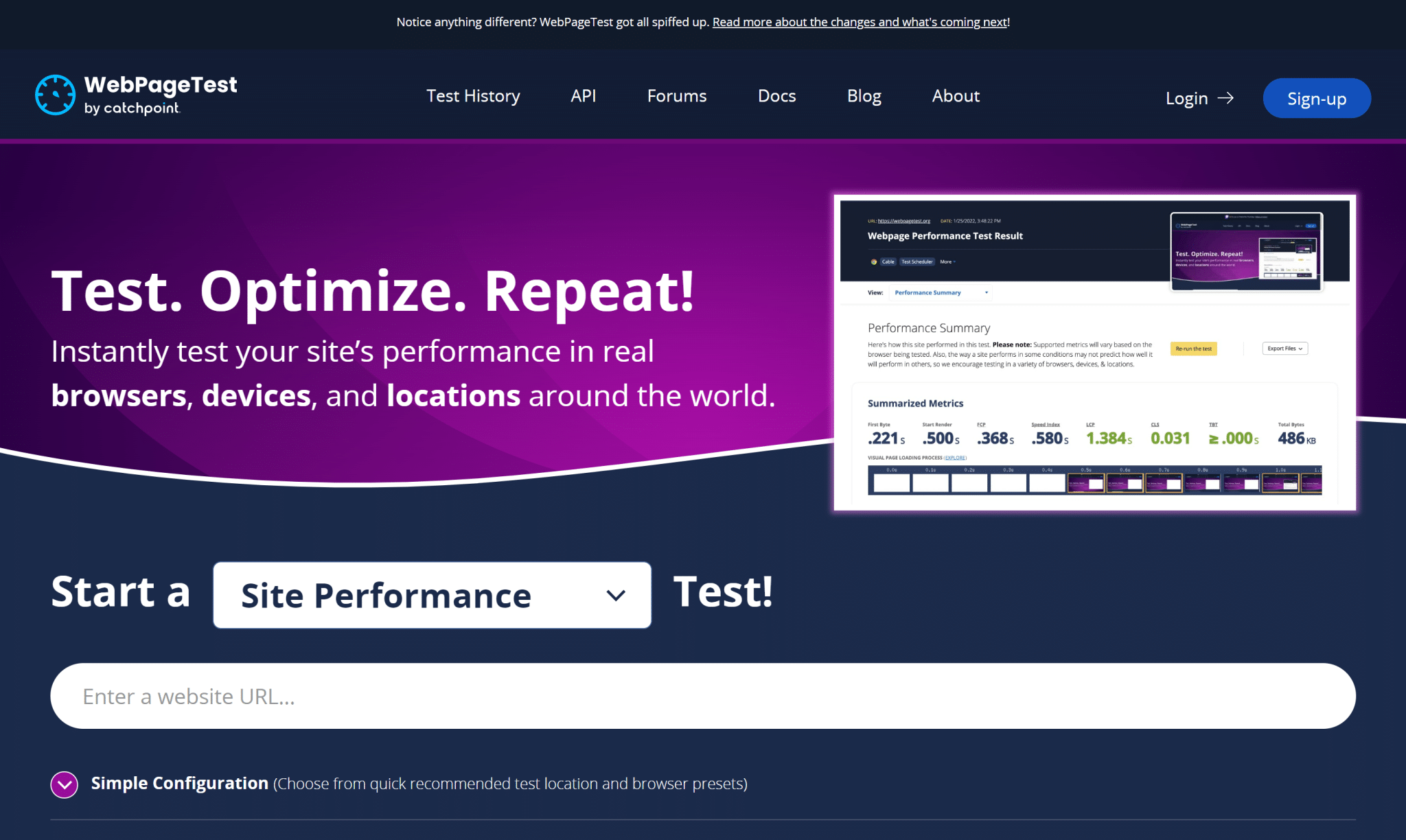Click the Chrome browser icon in the result preview
The height and width of the screenshot is (840, 1406).
[874, 261]
